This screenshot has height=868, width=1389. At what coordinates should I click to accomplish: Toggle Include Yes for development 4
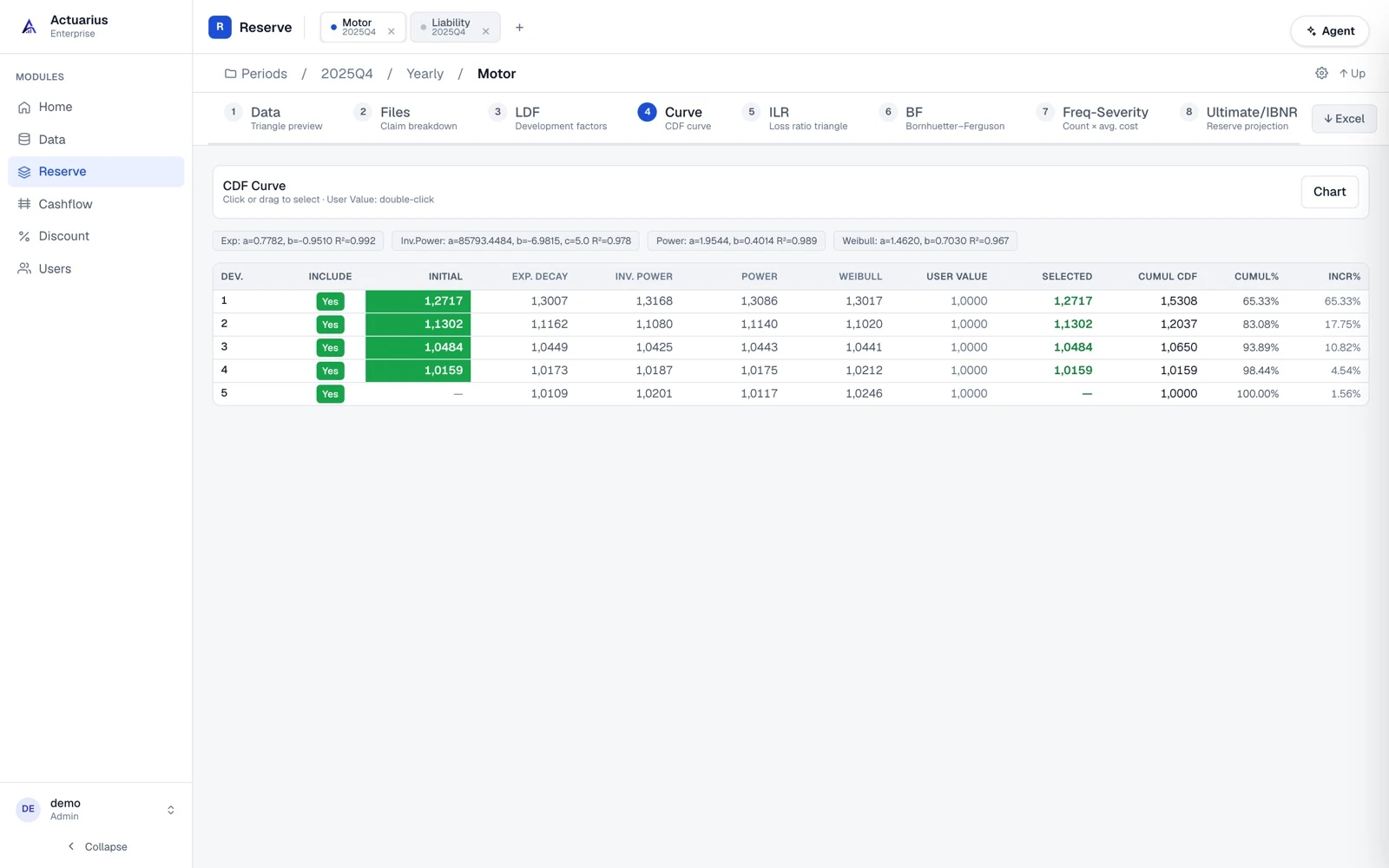coord(330,371)
